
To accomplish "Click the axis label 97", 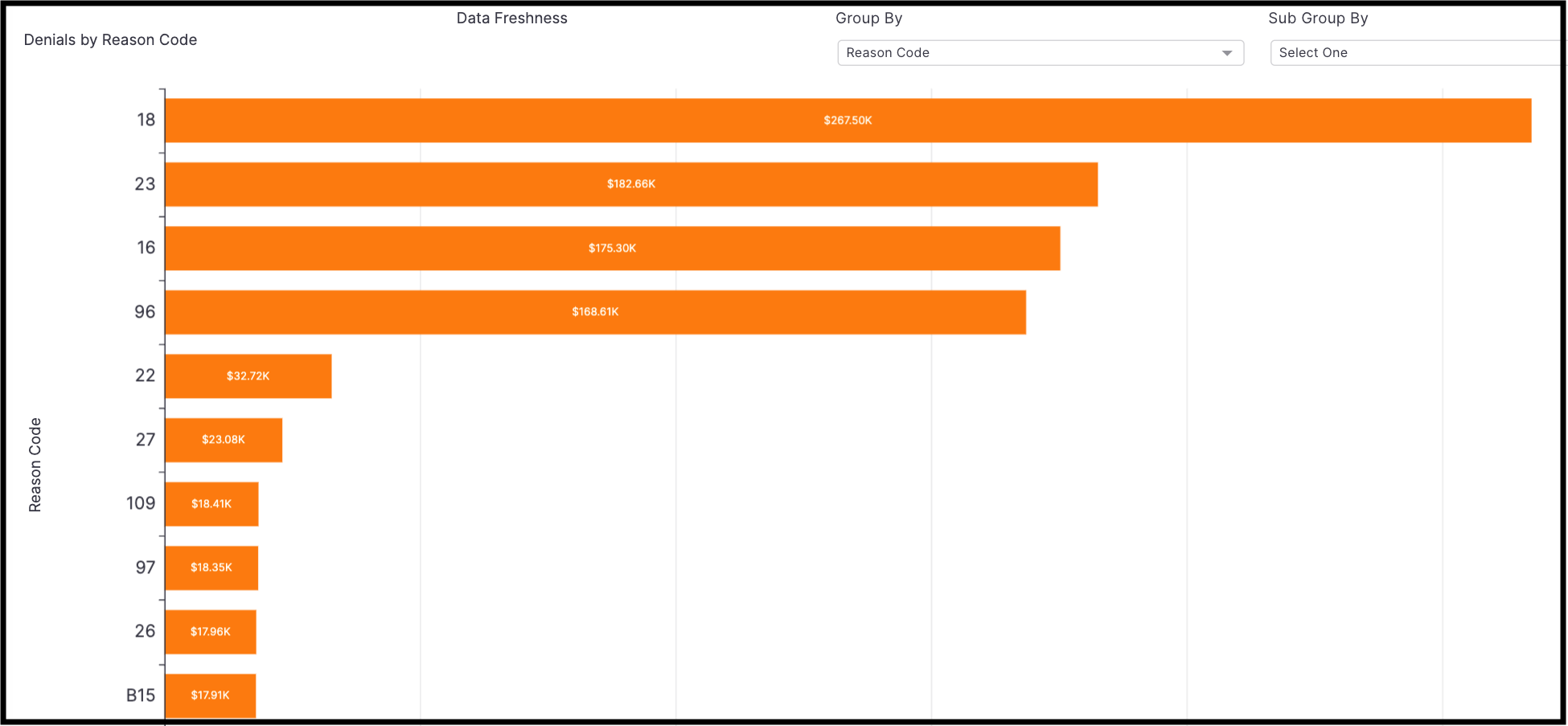I will [145, 568].
